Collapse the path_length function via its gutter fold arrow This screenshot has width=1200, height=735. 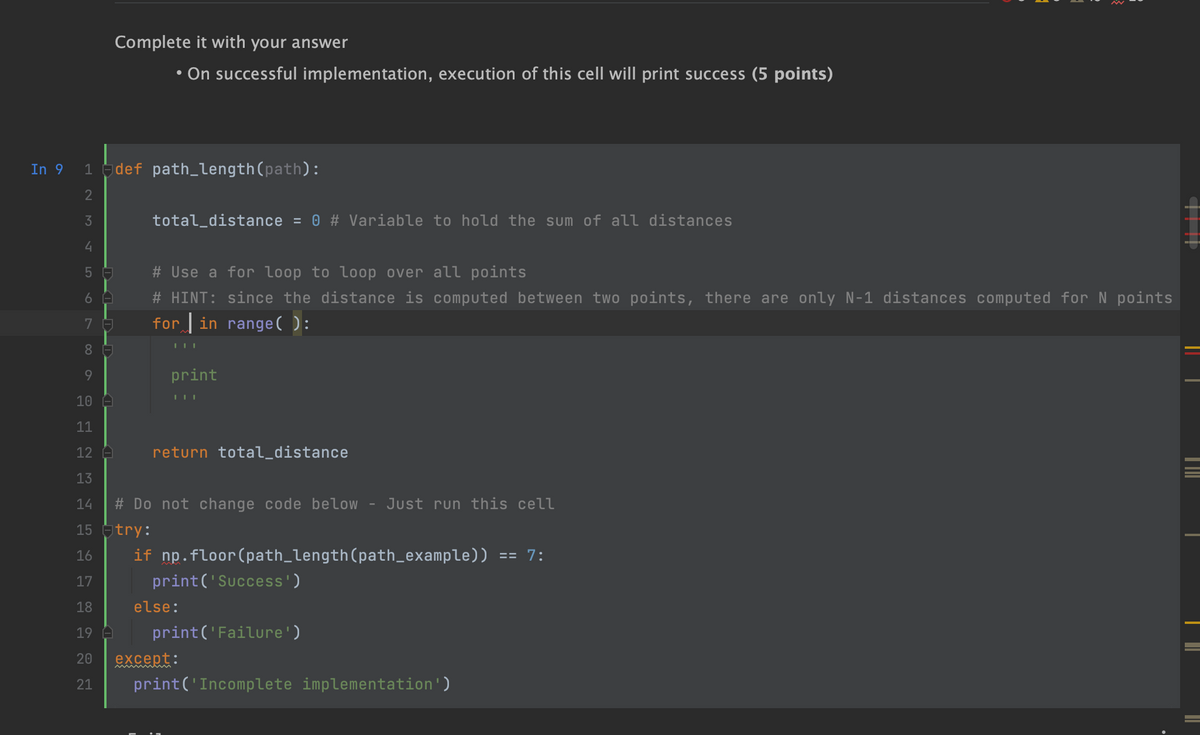coord(105,169)
